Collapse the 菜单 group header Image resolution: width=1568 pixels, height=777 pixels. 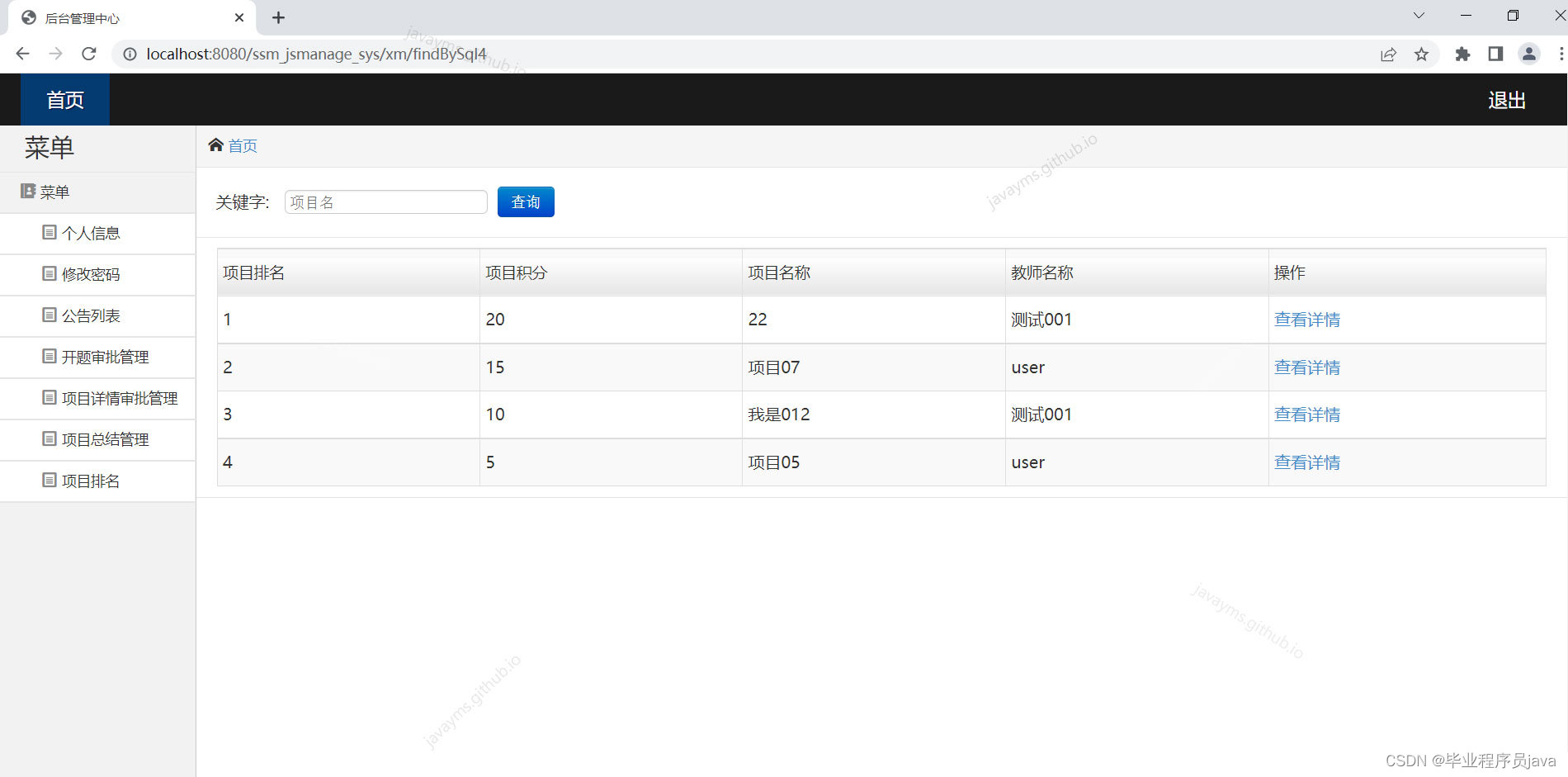click(x=97, y=192)
